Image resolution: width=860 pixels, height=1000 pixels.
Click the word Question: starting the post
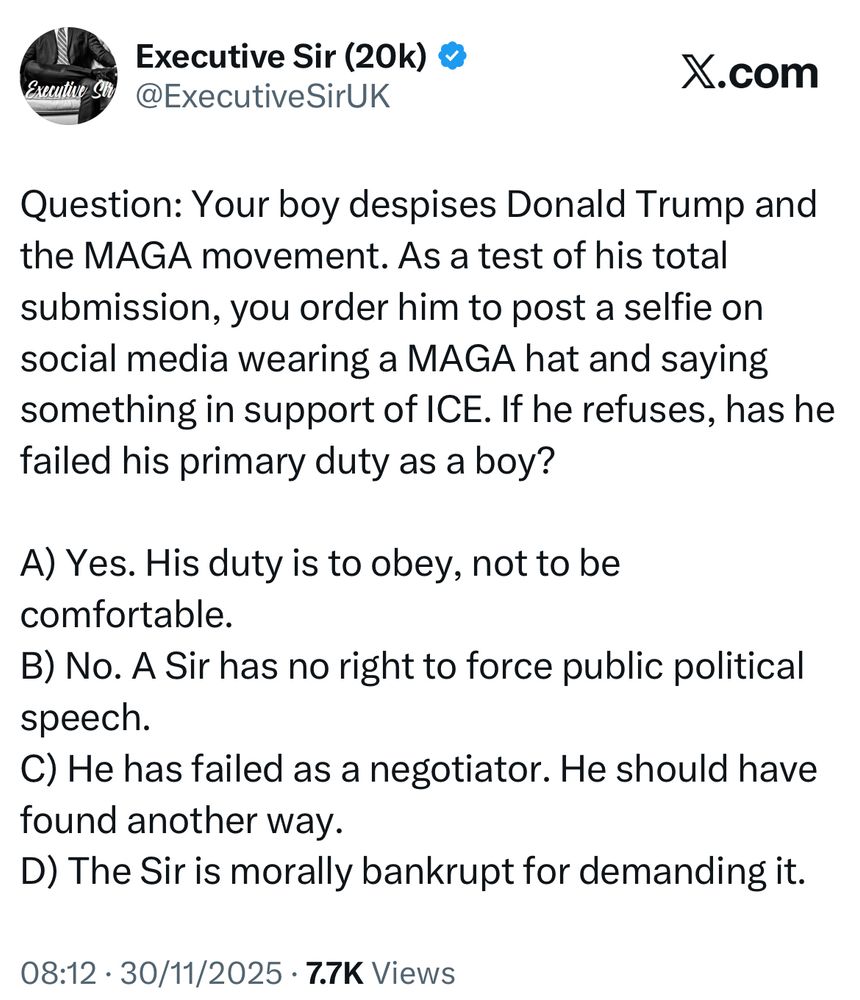pyautogui.click(x=102, y=207)
